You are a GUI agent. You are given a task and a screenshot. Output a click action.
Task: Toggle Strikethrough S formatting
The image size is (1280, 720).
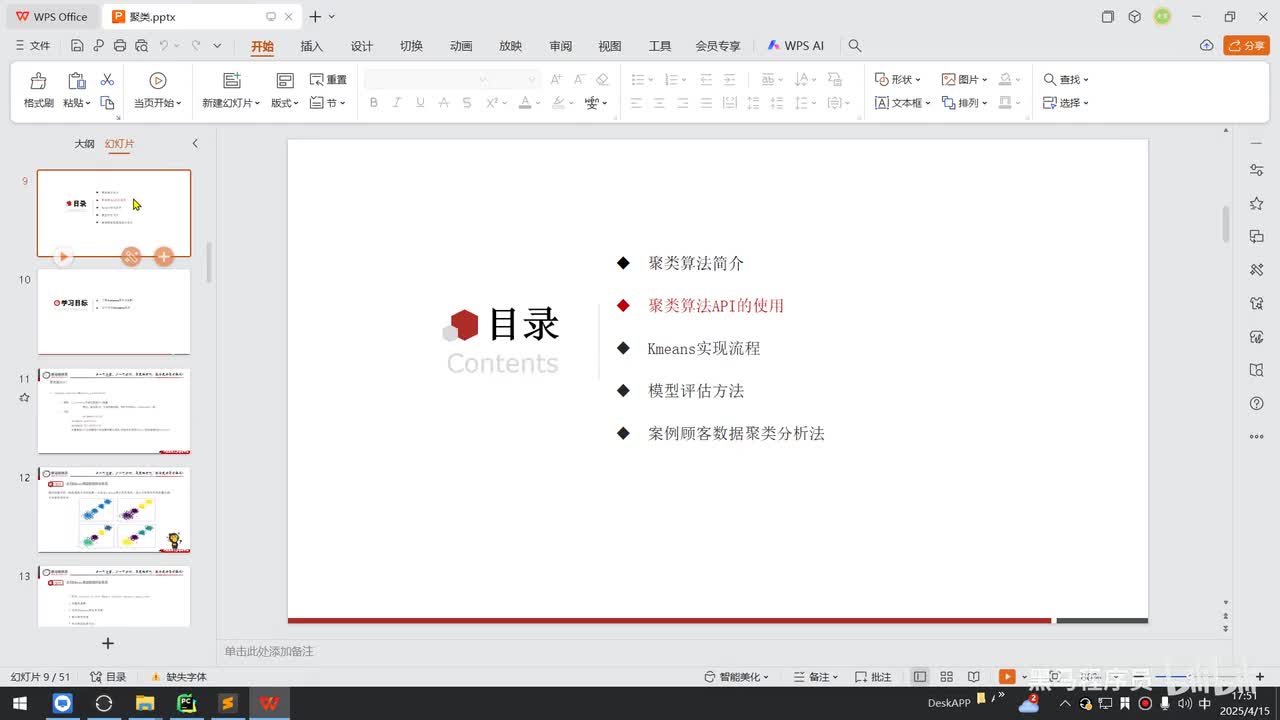468,103
